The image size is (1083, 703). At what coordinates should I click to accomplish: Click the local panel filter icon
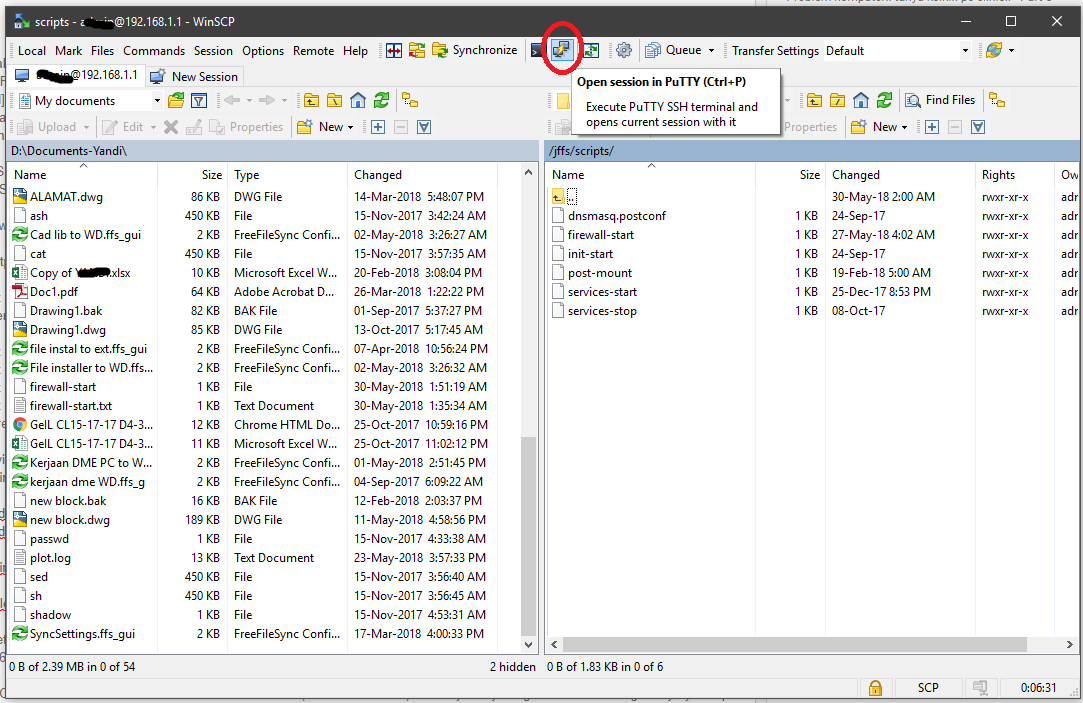pyautogui.click(x=199, y=100)
